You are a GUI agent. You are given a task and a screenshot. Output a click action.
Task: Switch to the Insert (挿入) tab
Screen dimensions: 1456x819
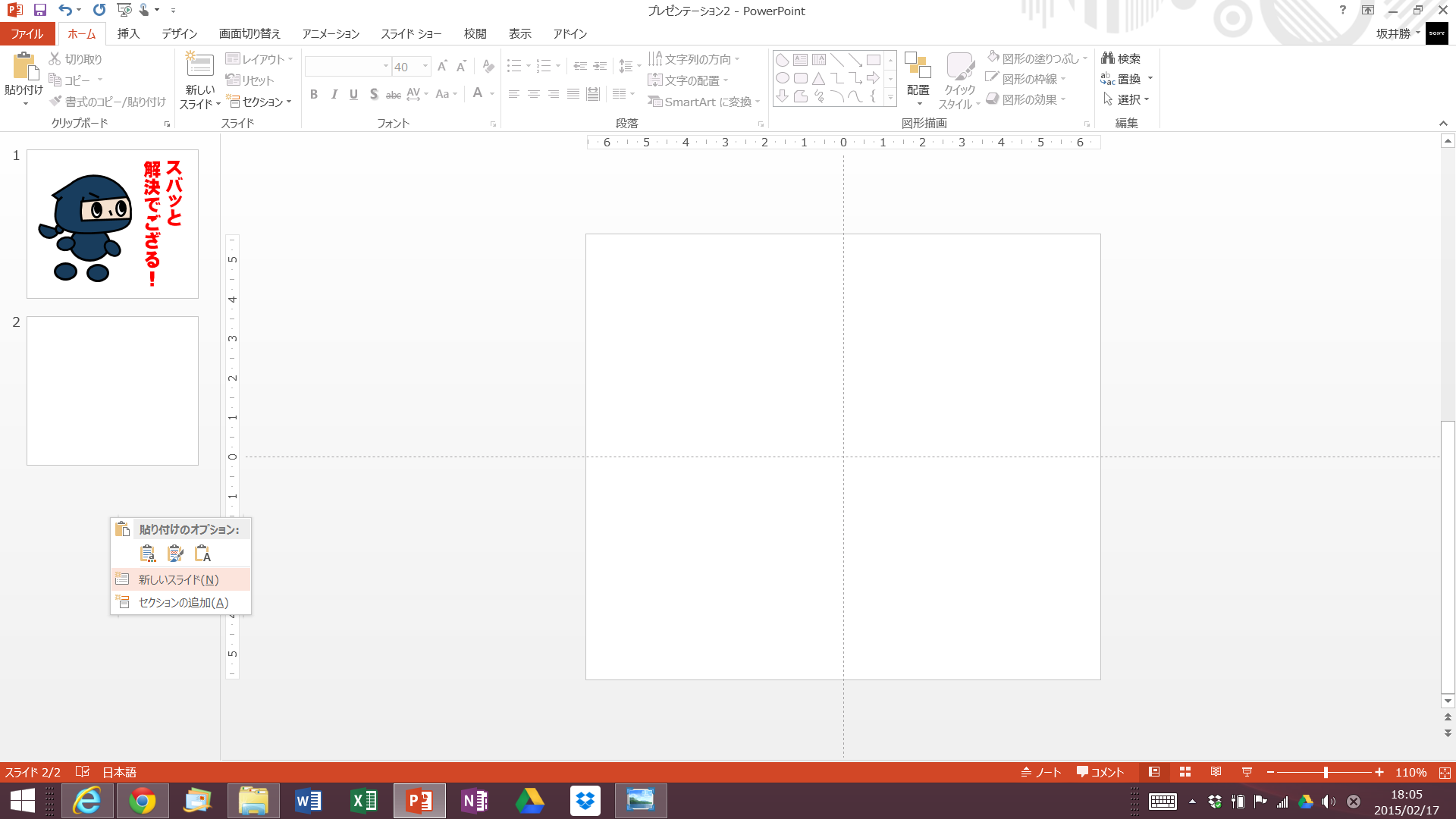[128, 33]
